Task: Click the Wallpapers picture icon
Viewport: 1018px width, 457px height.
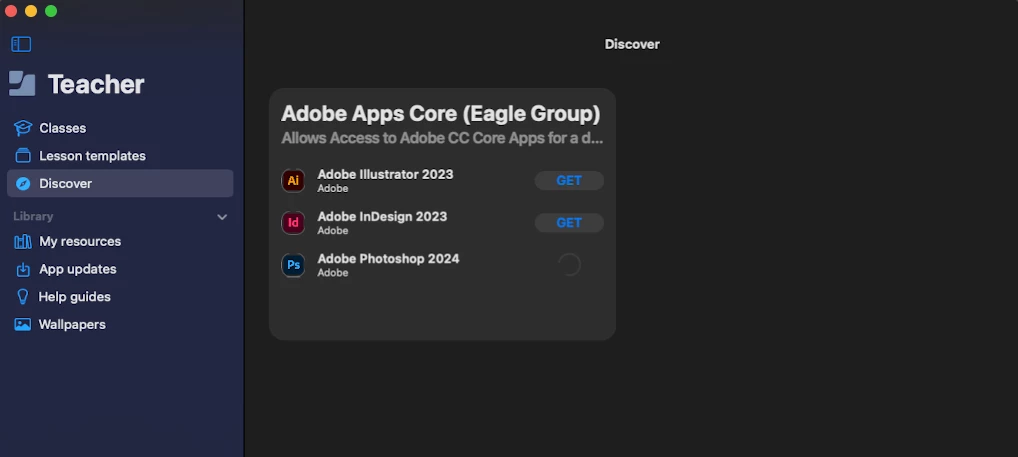Action: 23,325
